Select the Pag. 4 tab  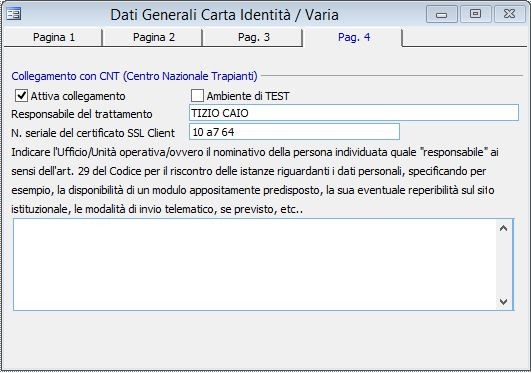point(354,37)
